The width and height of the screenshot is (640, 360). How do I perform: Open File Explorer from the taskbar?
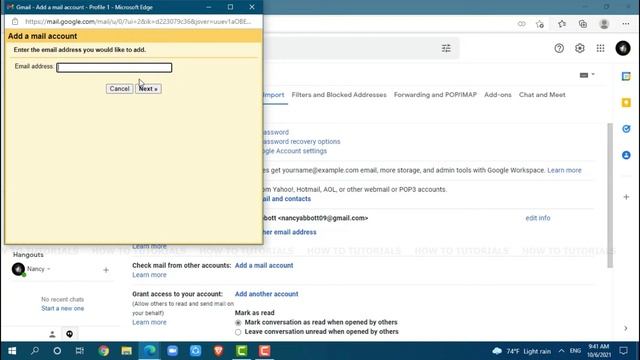click(127, 351)
